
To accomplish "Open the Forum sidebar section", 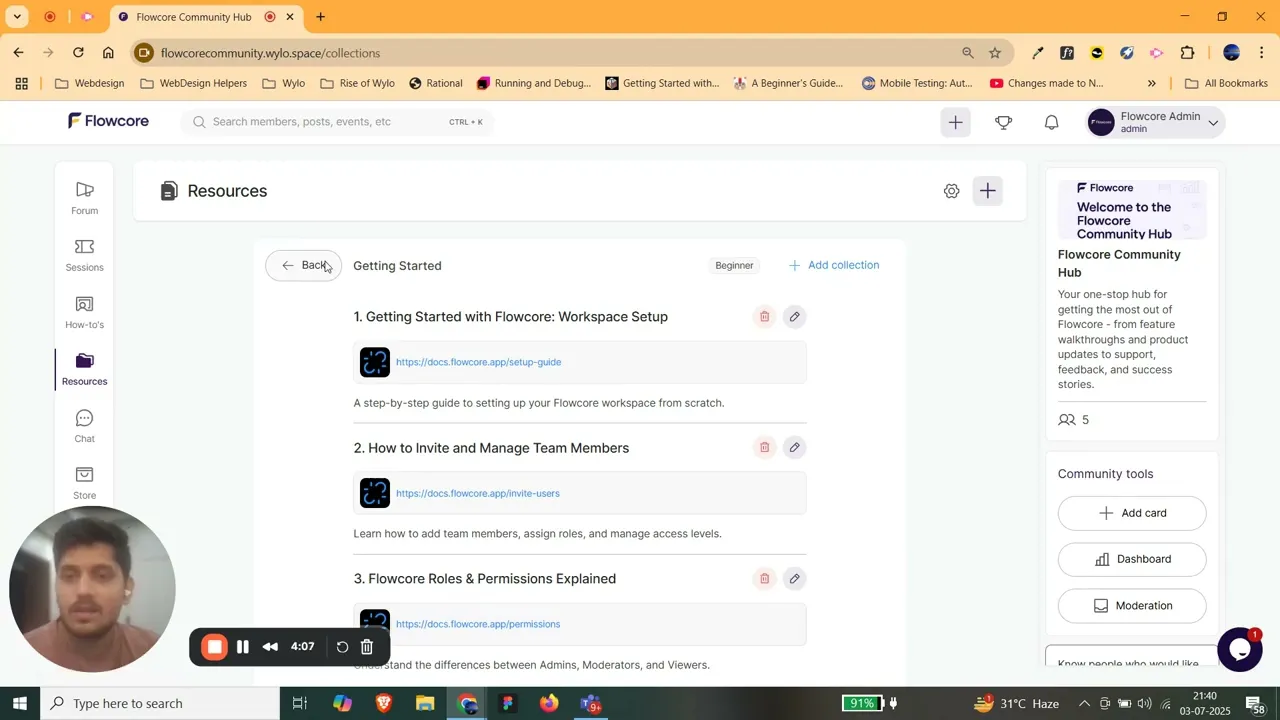I will [84, 198].
